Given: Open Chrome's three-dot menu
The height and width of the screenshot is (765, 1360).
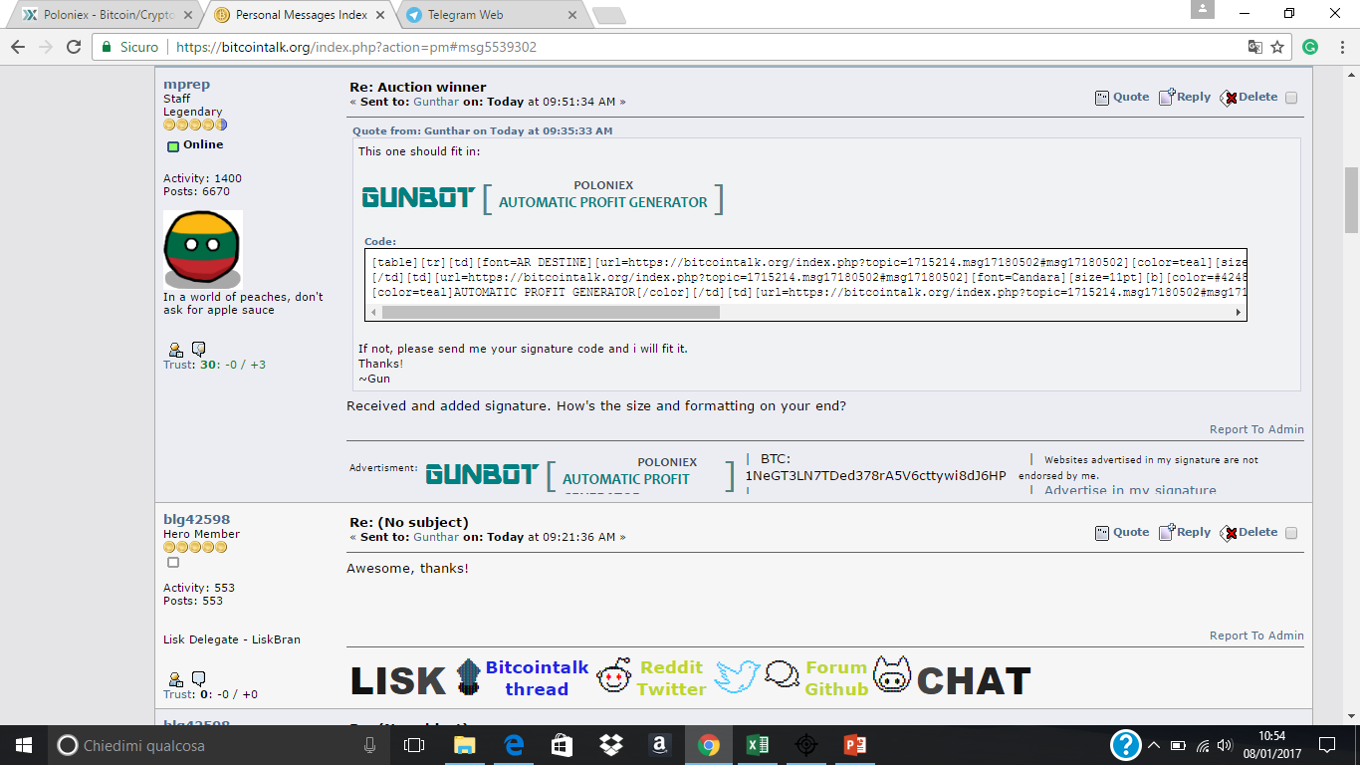Looking at the screenshot, I should (x=1342, y=47).
